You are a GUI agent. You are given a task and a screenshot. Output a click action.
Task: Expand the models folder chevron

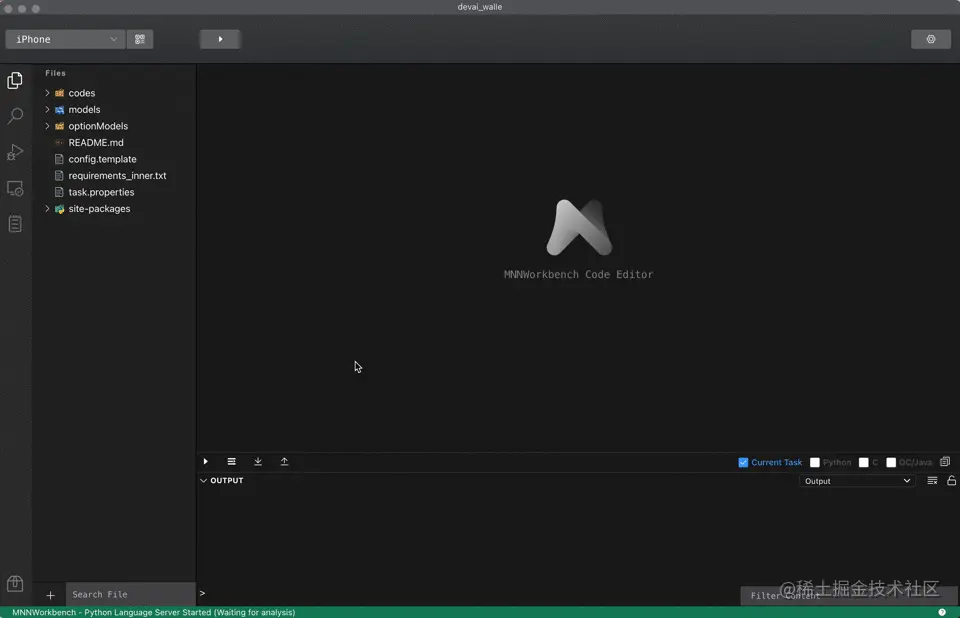[47, 110]
